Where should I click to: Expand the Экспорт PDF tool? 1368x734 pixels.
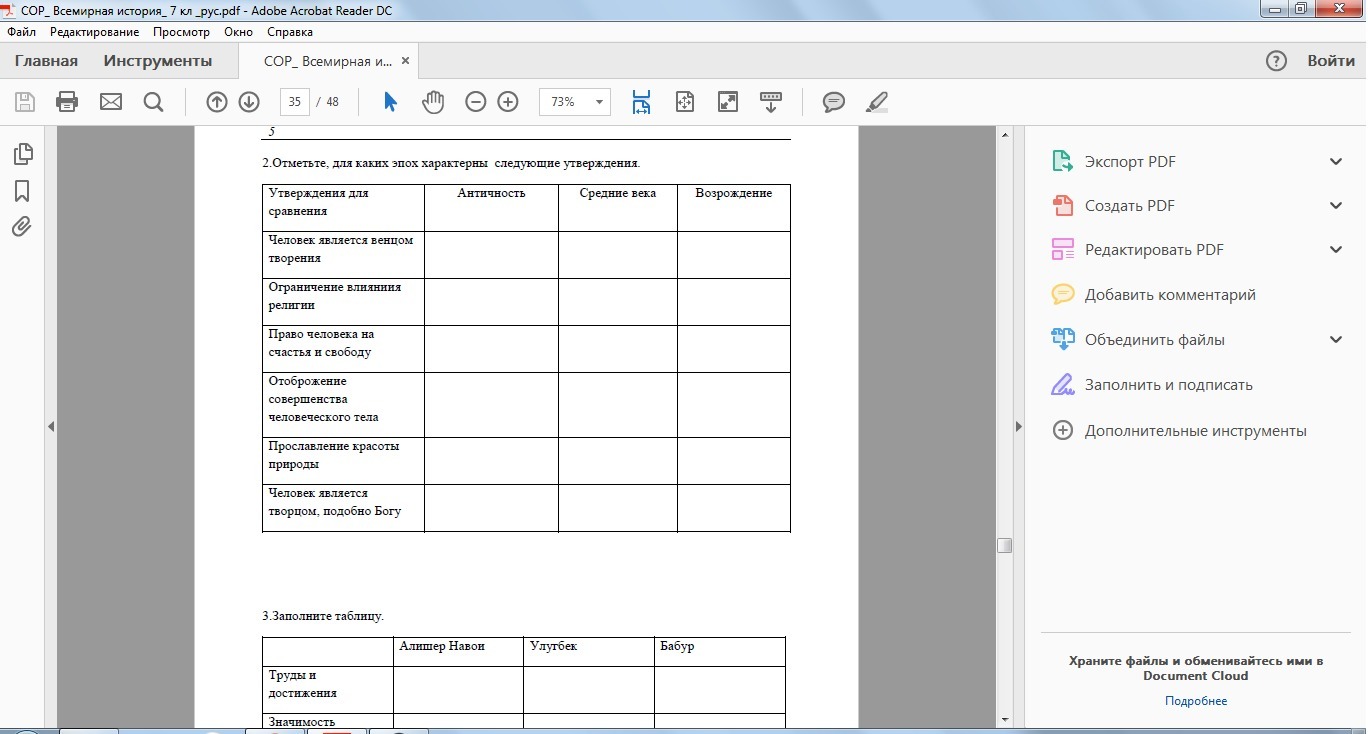point(1336,161)
